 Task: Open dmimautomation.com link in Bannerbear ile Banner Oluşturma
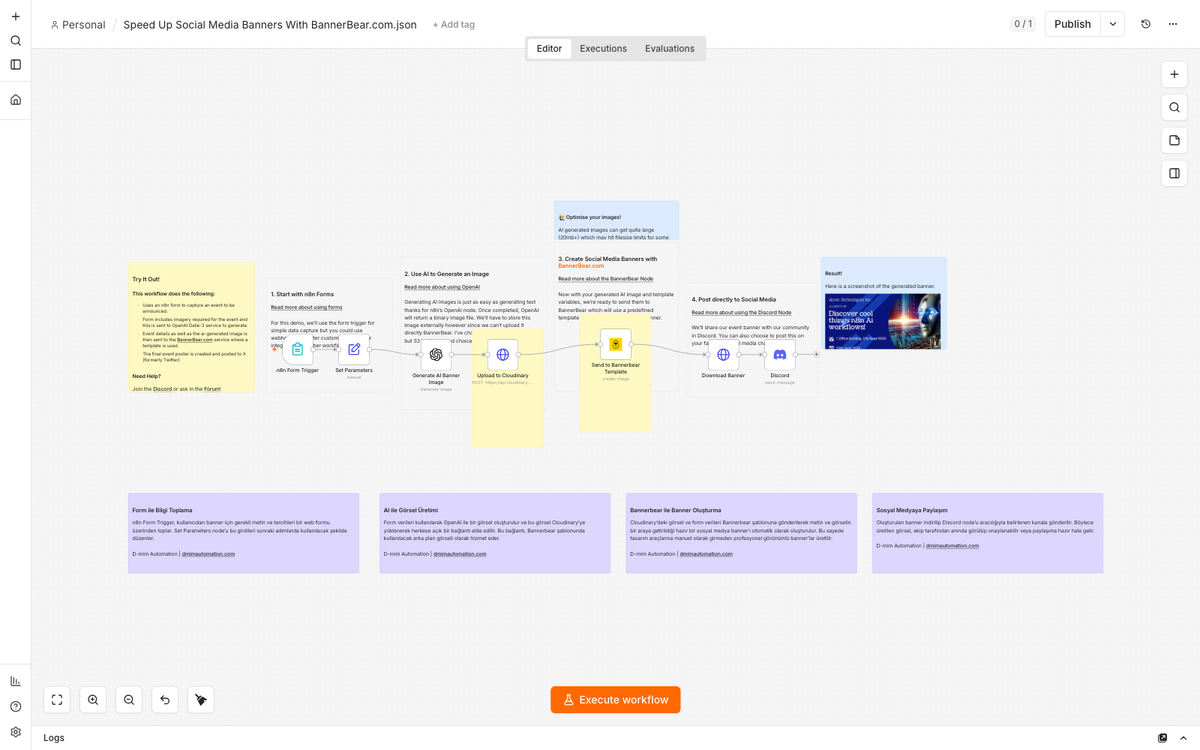coord(707,554)
